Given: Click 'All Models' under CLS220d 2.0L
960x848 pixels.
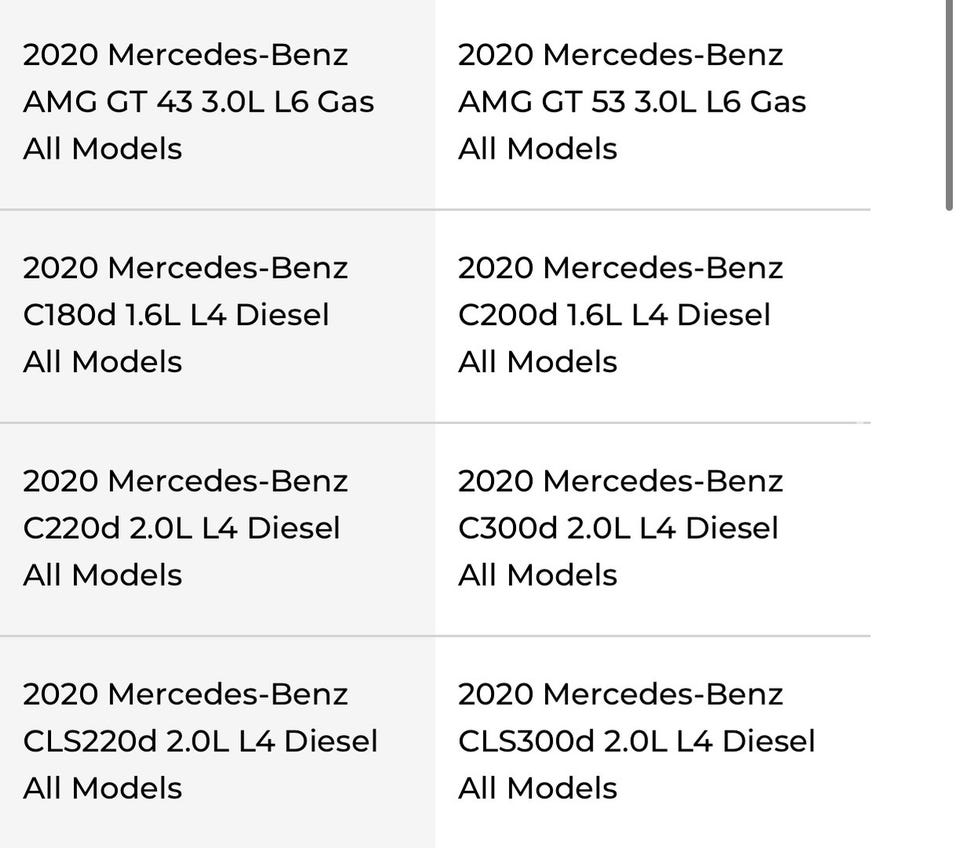Looking at the screenshot, I should pos(102,787).
